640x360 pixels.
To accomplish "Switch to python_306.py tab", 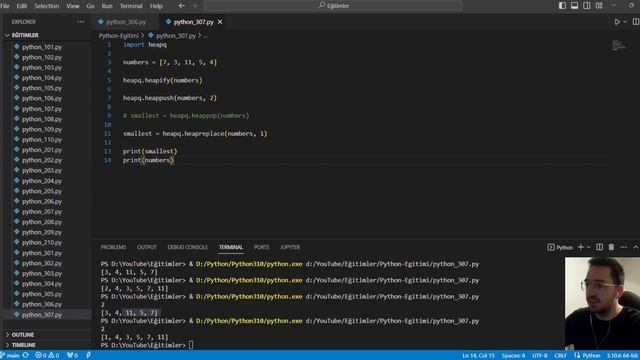I will tap(126, 22).
